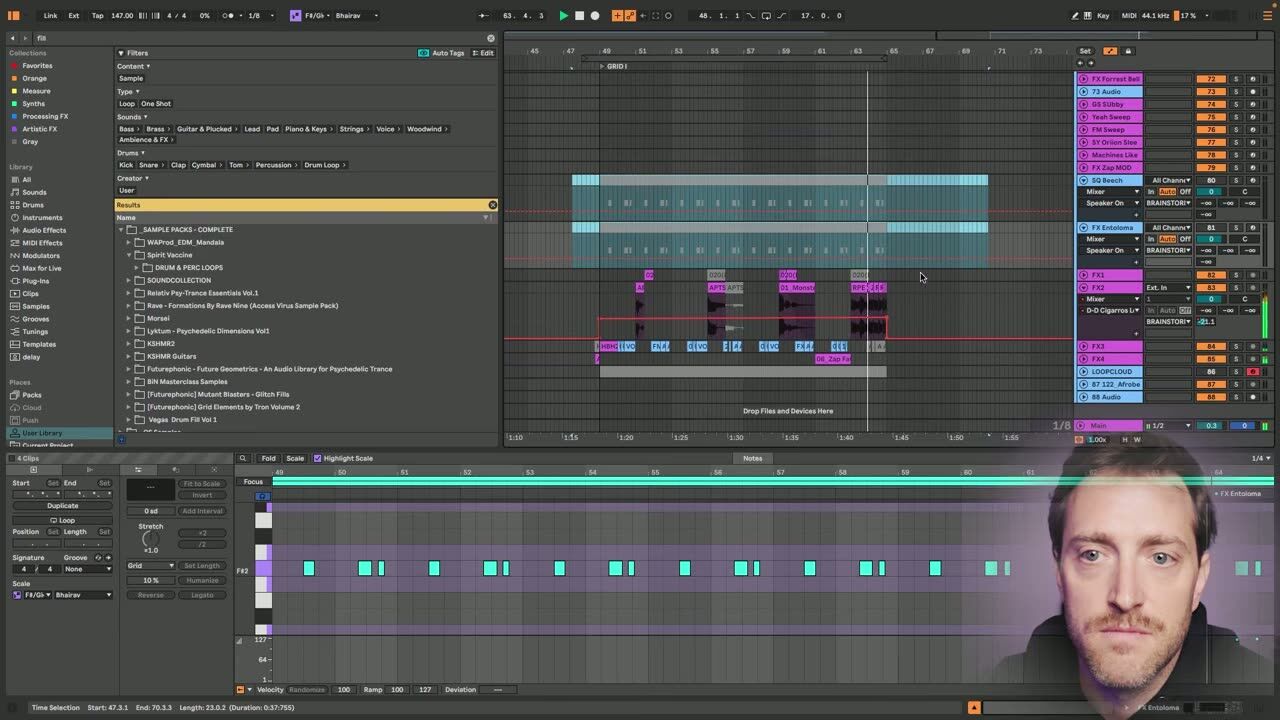Click the Duplicate button in clip view
Viewport: 1280px width, 720px height.
coord(62,506)
